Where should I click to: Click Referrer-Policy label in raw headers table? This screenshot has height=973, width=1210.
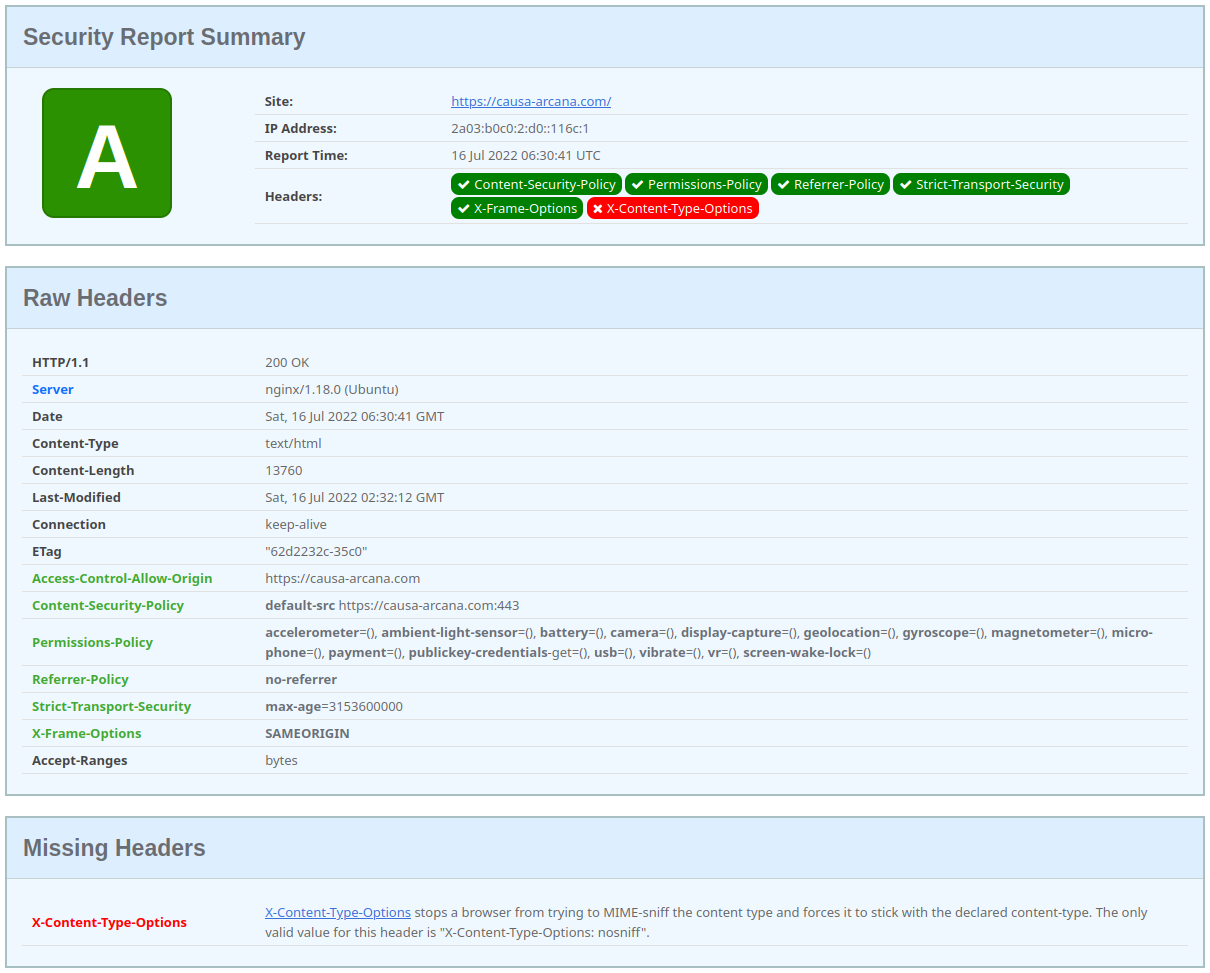click(80, 679)
